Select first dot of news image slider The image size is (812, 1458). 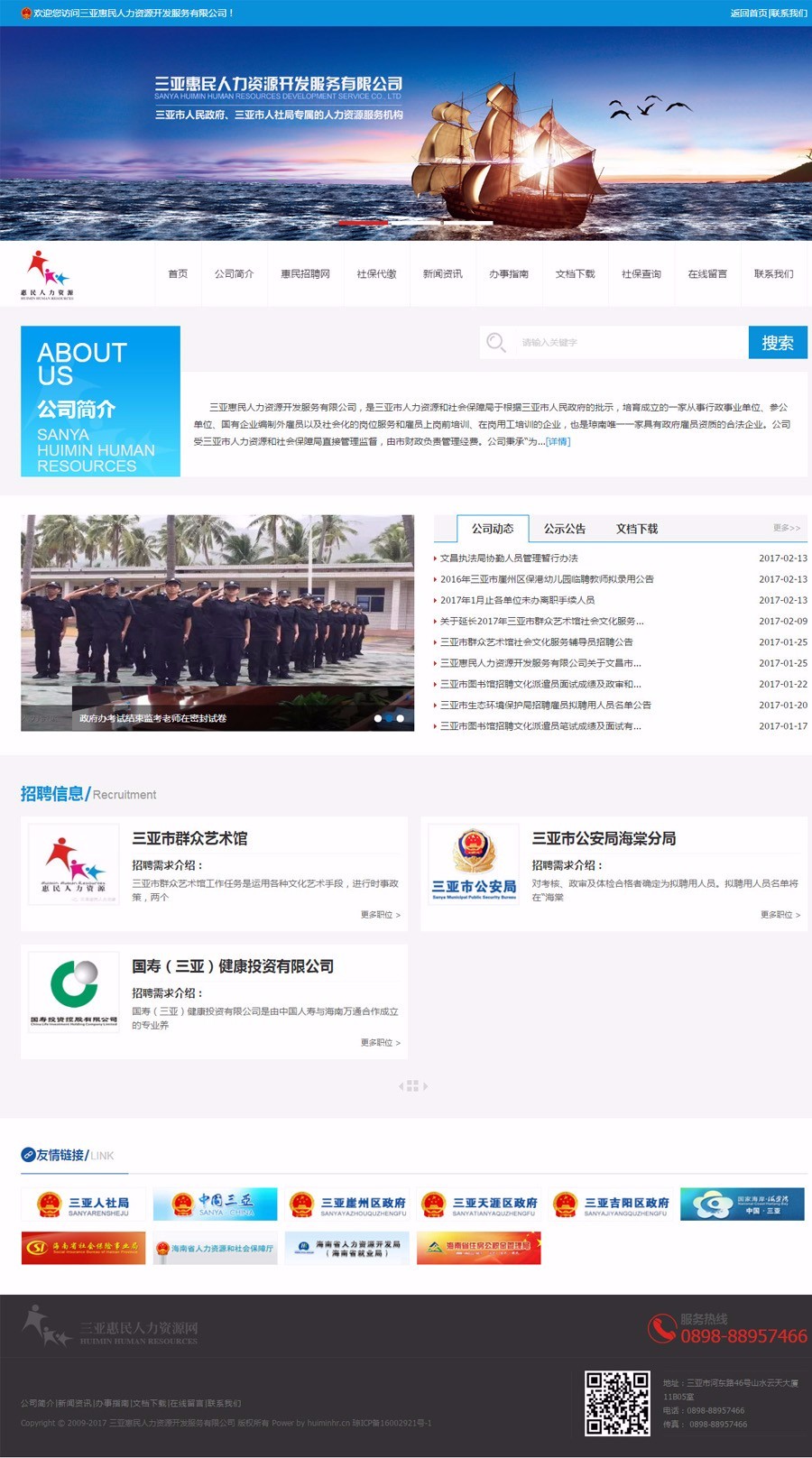pyautogui.click(x=377, y=718)
